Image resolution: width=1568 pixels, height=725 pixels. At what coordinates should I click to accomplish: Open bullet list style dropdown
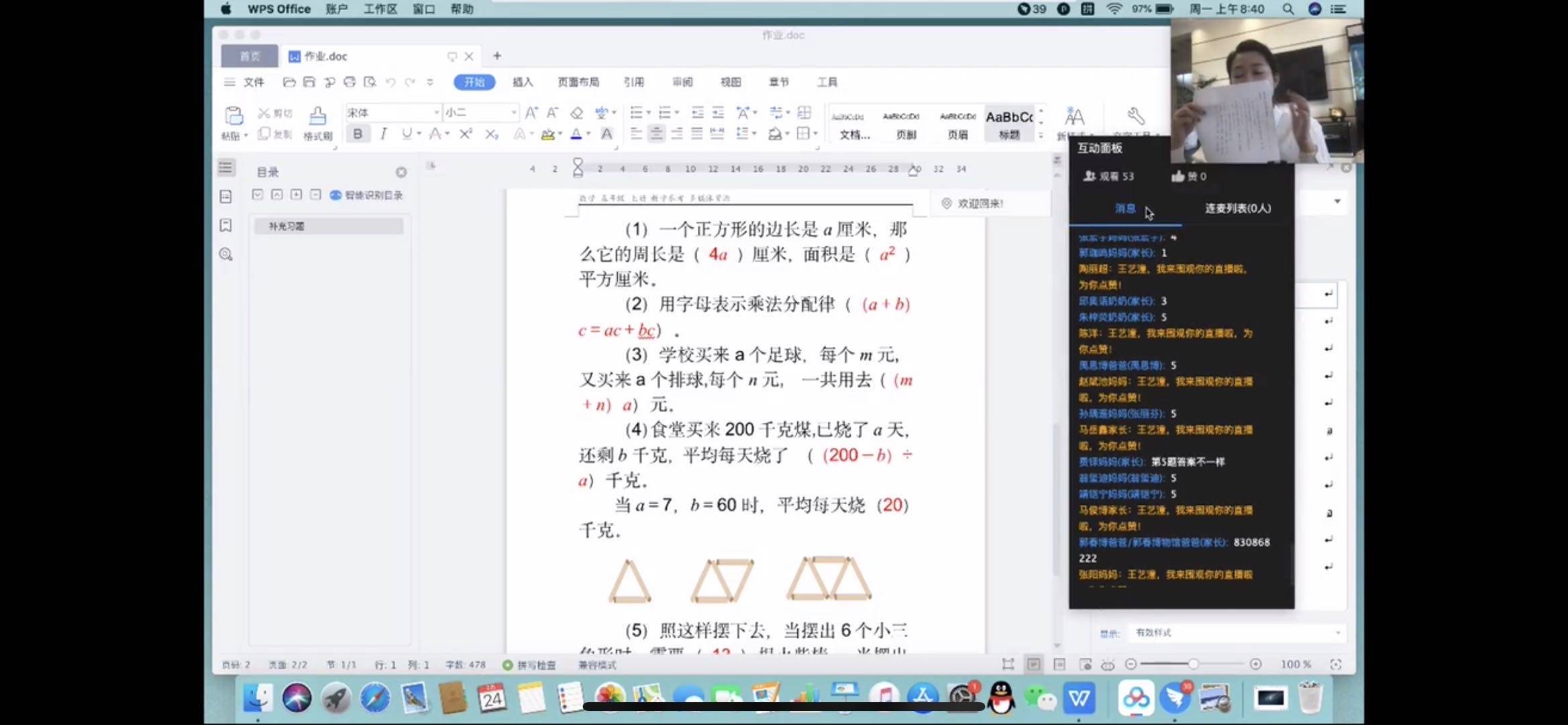click(649, 113)
